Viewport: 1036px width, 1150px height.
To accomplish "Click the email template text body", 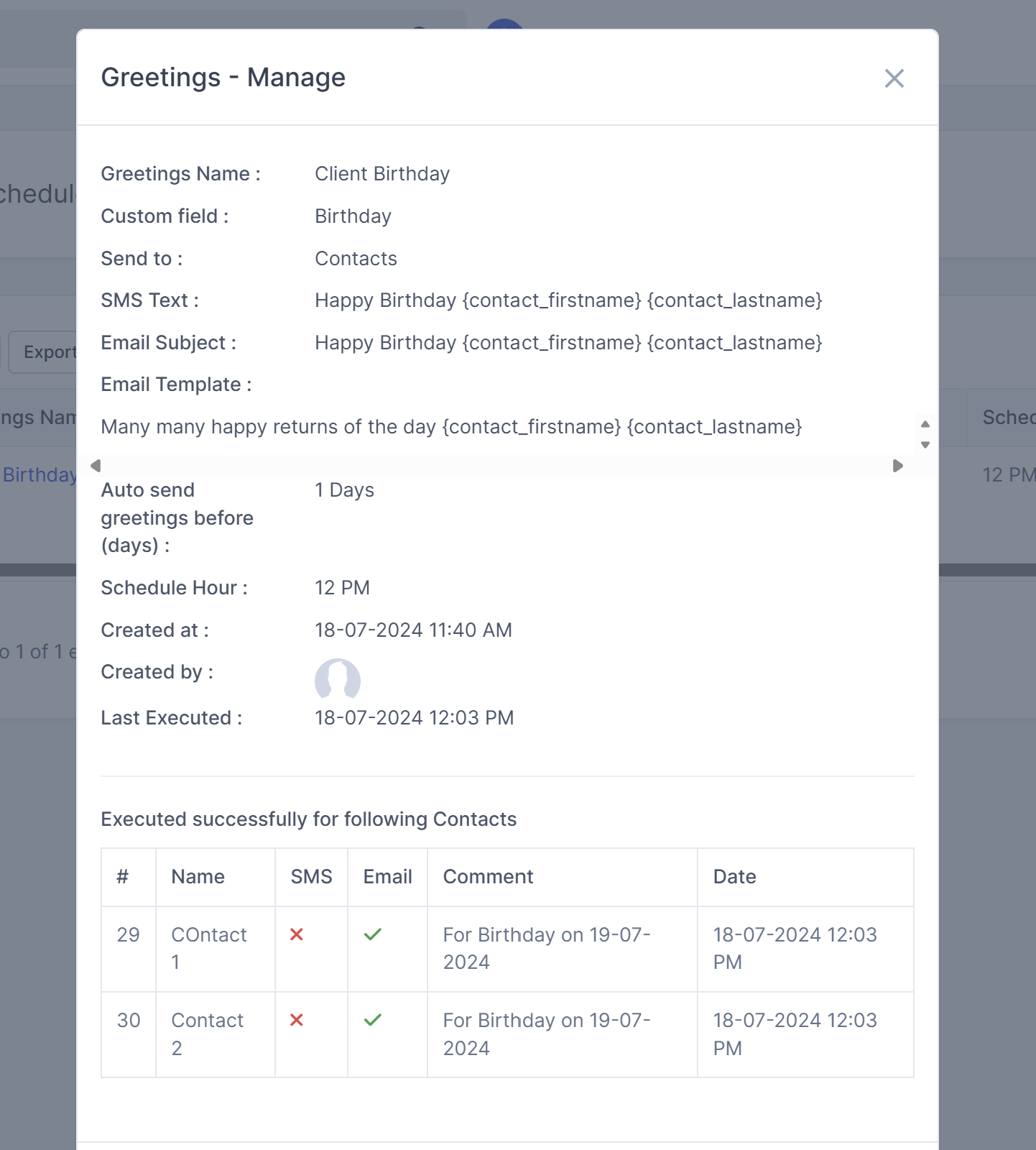I will tap(451, 427).
